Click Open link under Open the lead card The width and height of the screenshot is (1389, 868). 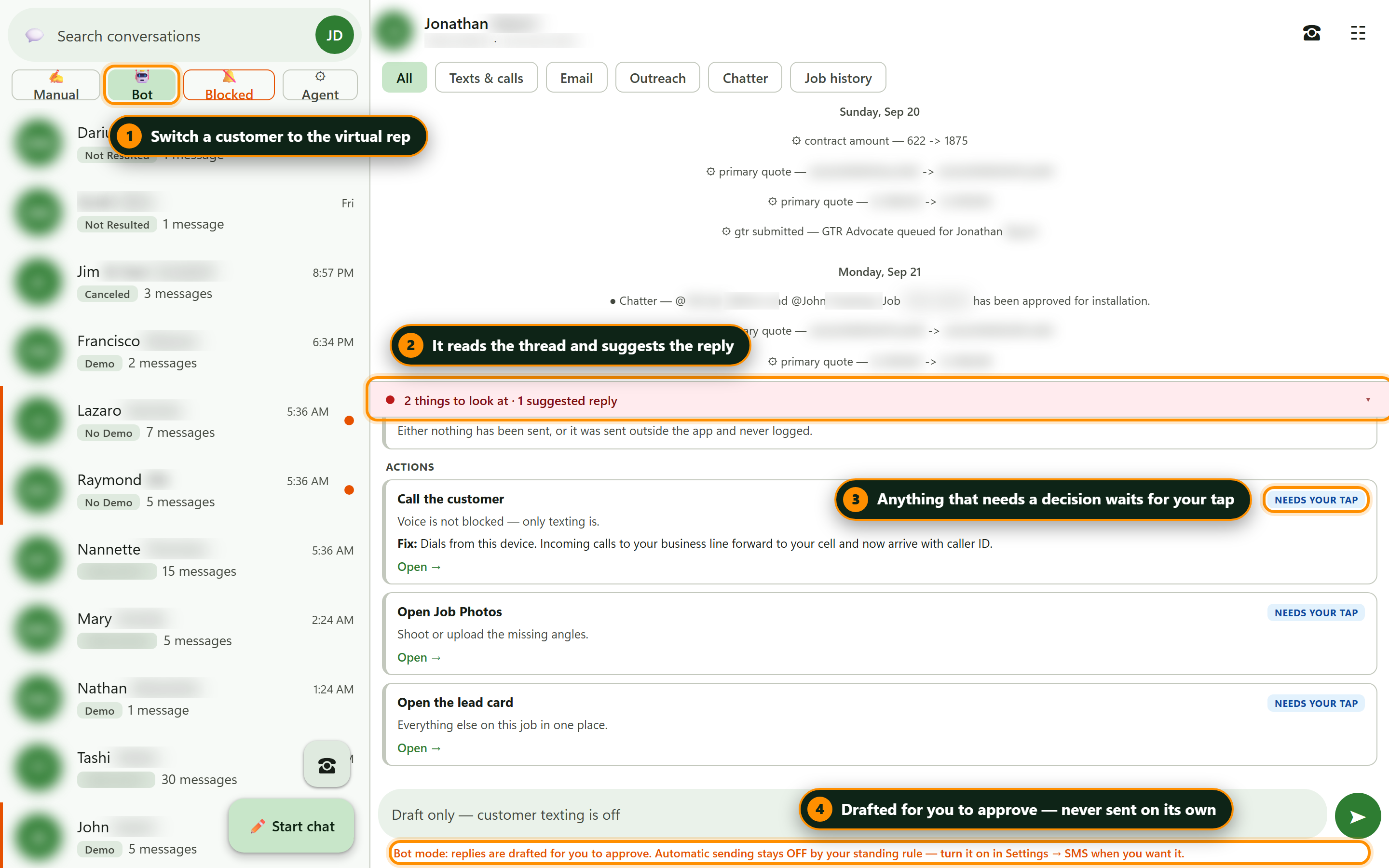click(x=419, y=748)
